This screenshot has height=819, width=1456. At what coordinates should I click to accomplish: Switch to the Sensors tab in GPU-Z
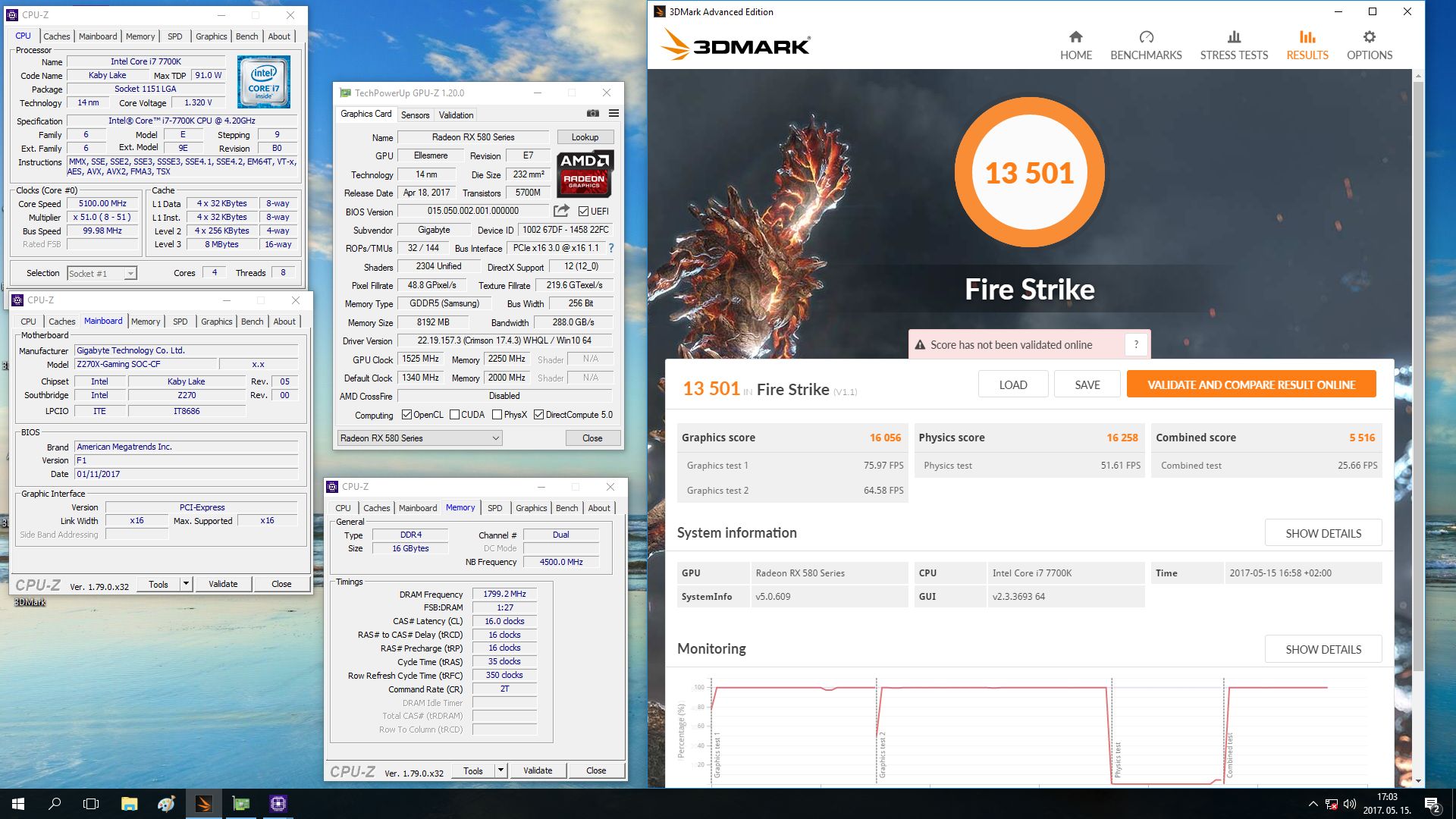415,115
